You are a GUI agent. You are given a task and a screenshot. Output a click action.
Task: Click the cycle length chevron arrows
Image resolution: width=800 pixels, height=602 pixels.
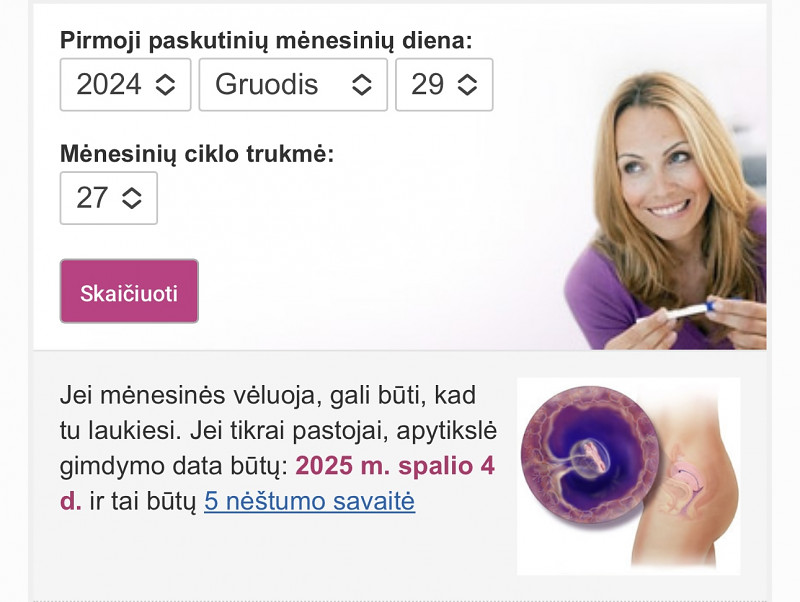pyautogui.click(x=132, y=198)
